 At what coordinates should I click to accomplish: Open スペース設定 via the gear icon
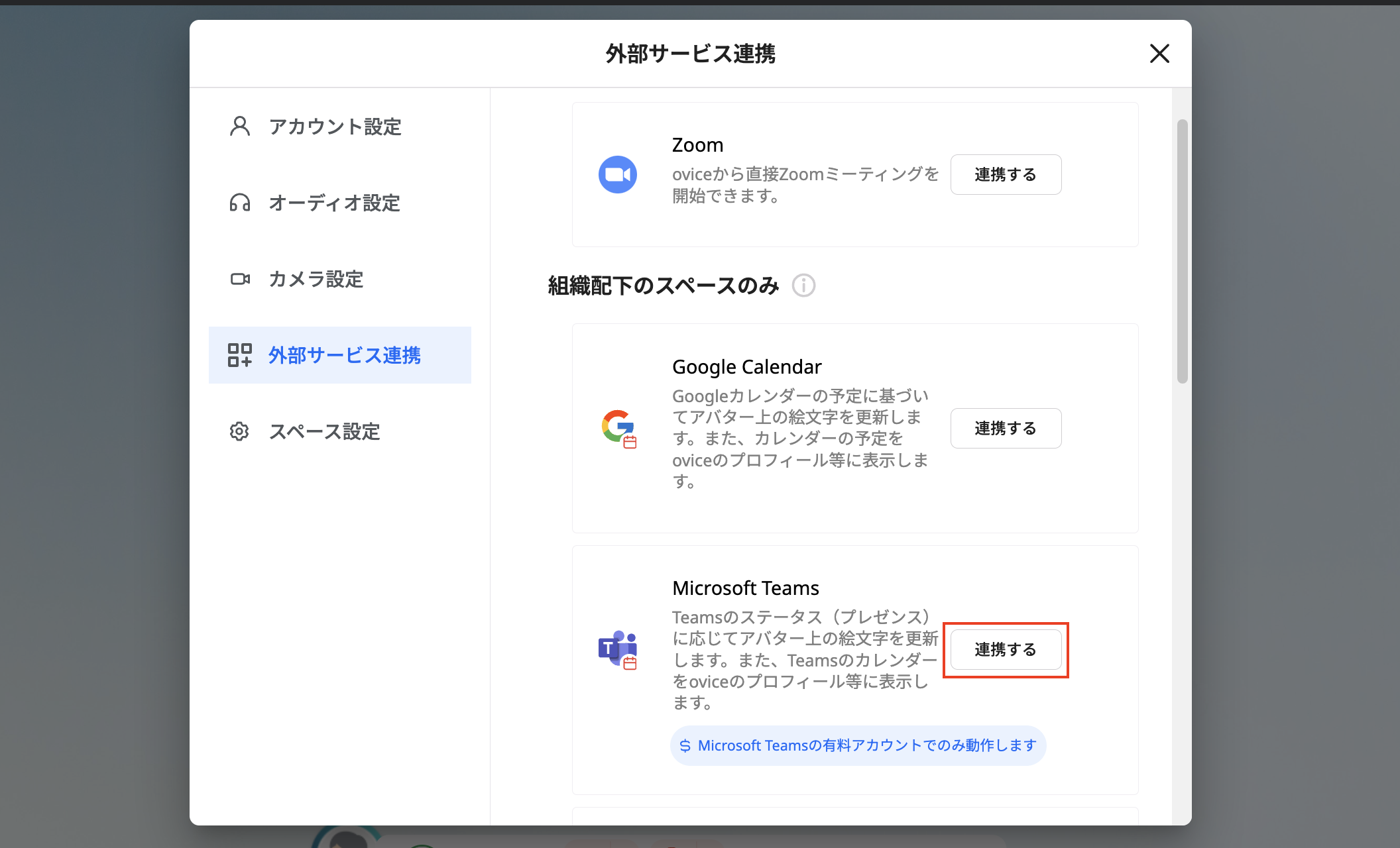click(239, 431)
